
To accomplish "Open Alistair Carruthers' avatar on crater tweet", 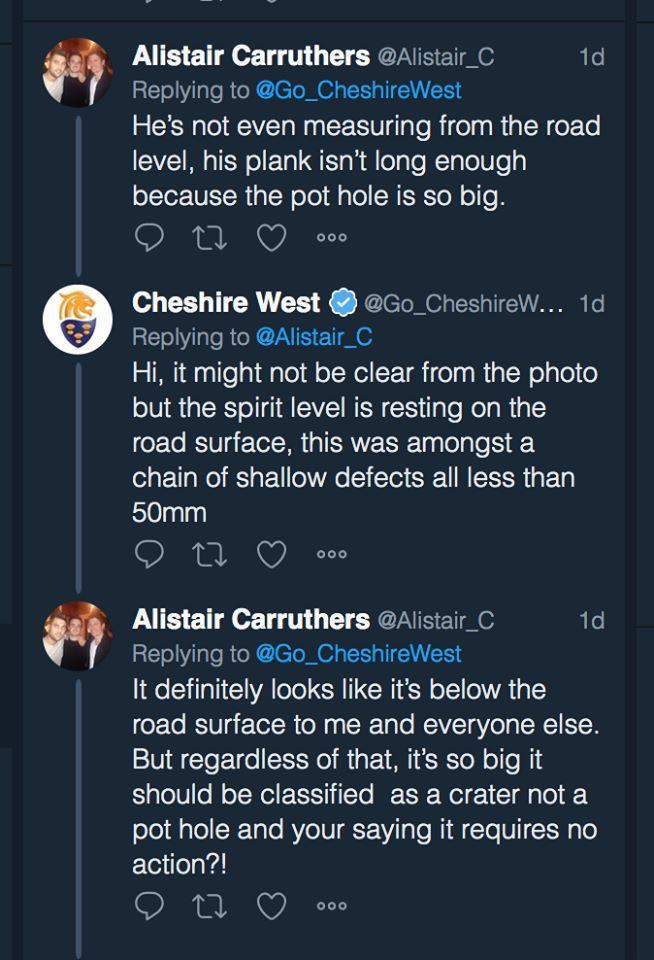I will (77, 635).
